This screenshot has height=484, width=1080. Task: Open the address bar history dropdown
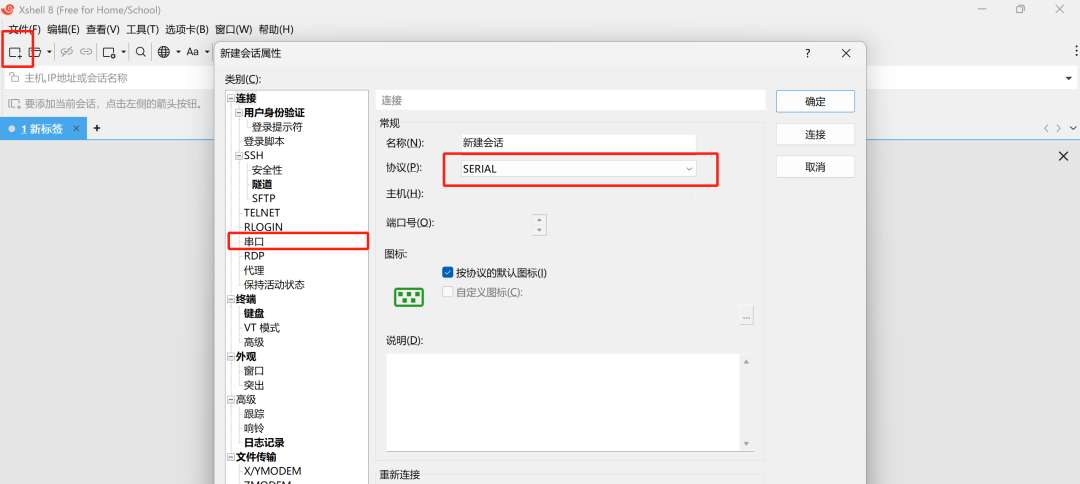coord(1069,78)
